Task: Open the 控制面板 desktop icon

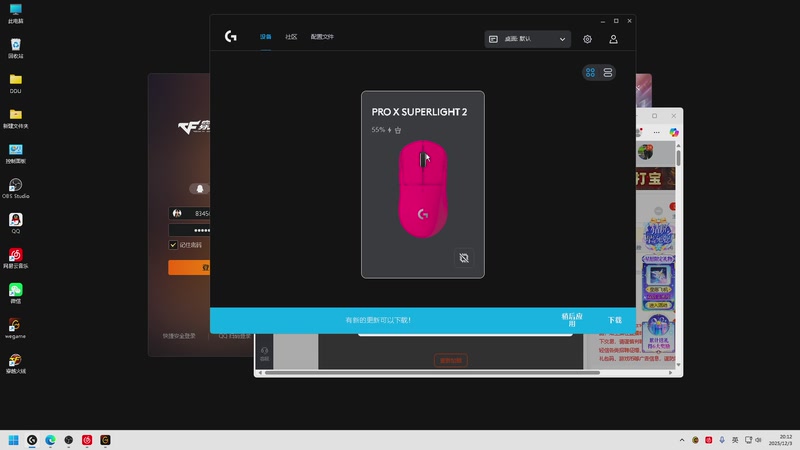Action: point(16,154)
